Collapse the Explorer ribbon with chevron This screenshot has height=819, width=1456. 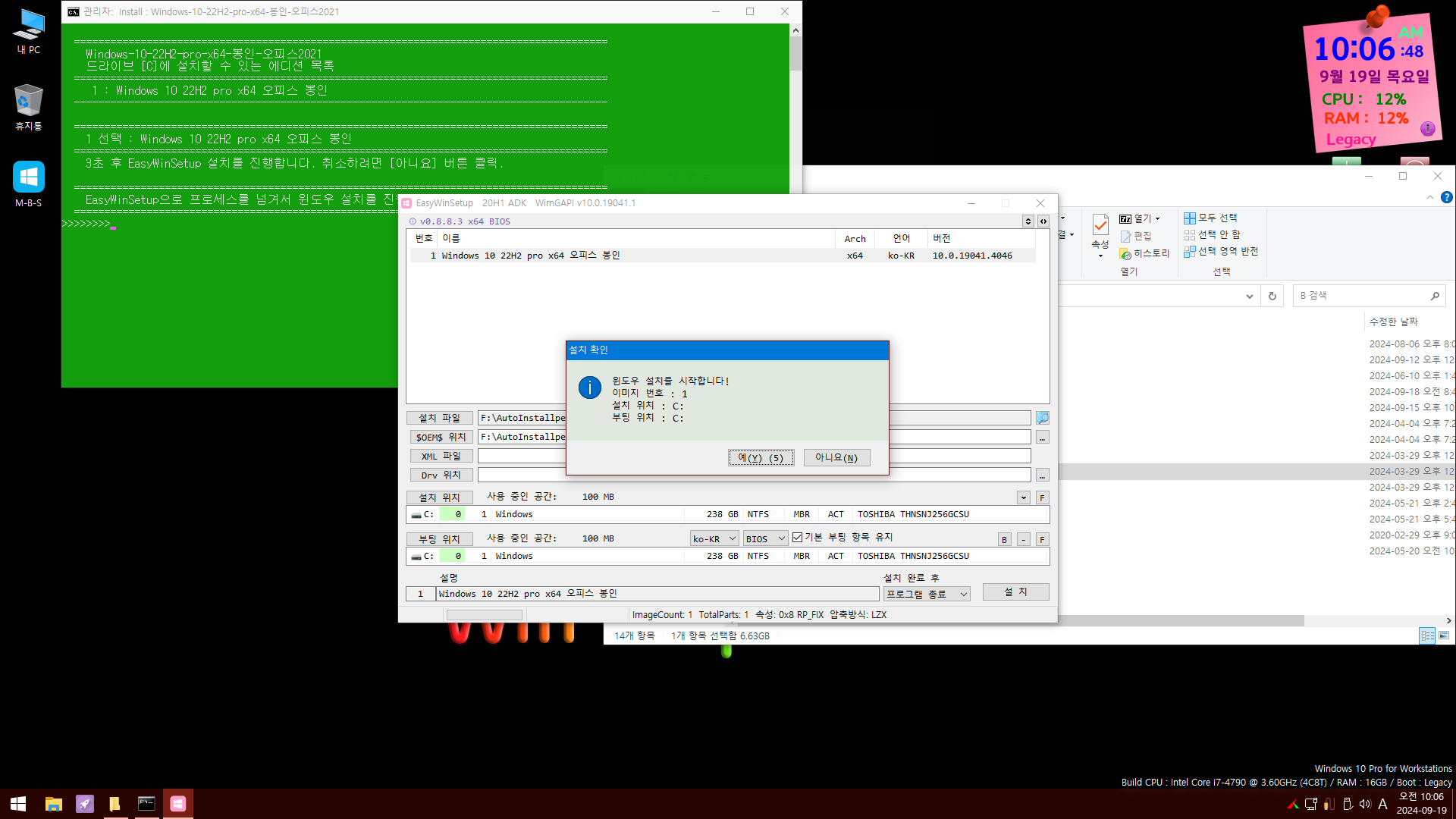(x=1430, y=197)
